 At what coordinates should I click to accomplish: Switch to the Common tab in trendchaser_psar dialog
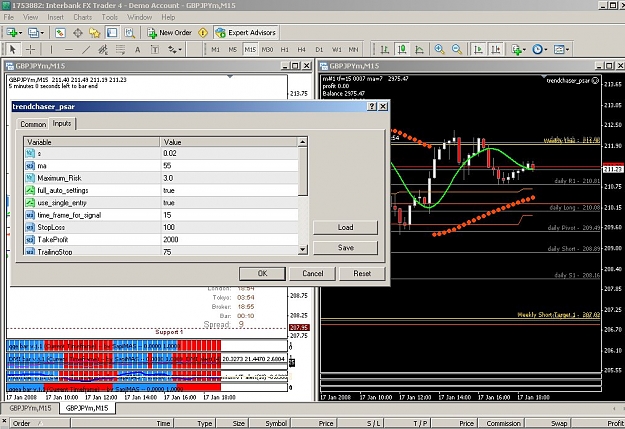(33, 124)
